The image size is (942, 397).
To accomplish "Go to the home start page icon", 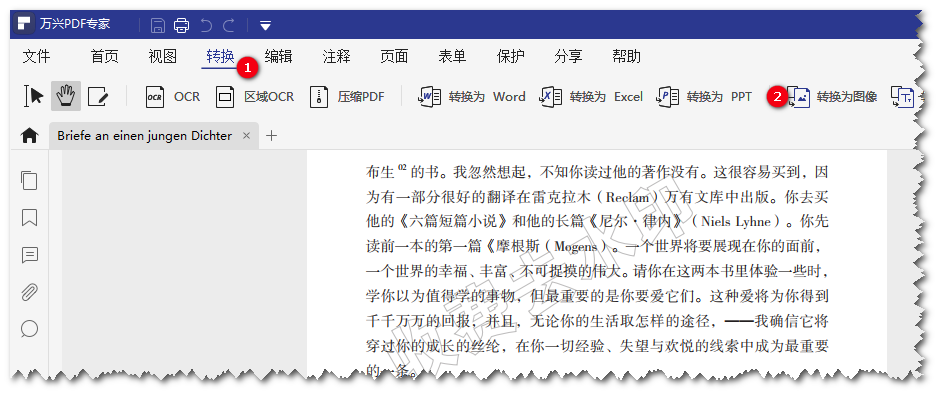I will [29, 136].
